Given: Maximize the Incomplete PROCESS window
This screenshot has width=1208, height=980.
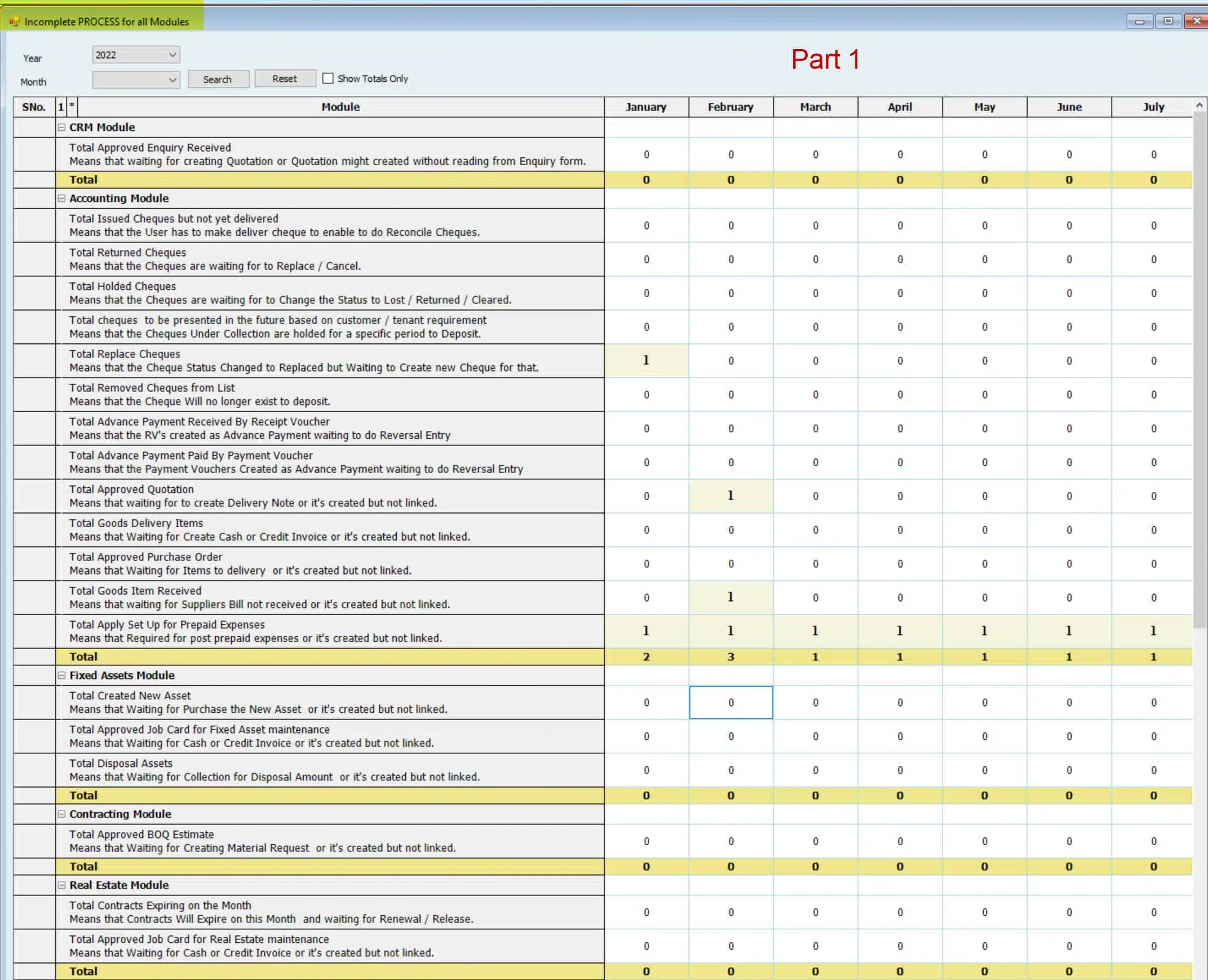Looking at the screenshot, I should click(1168, 21).
